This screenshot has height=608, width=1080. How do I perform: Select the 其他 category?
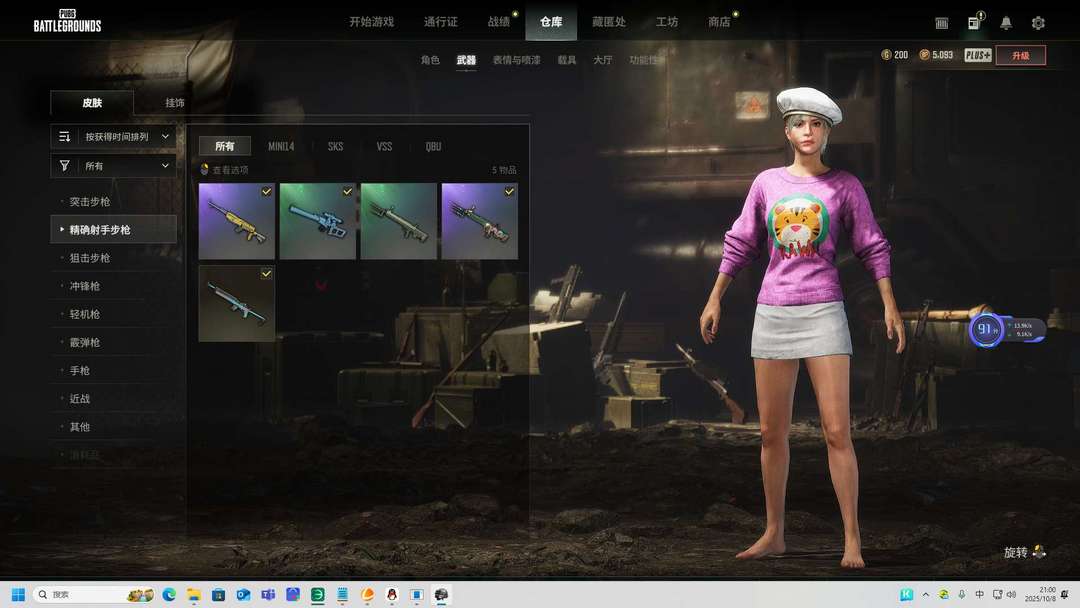[114, 427]
